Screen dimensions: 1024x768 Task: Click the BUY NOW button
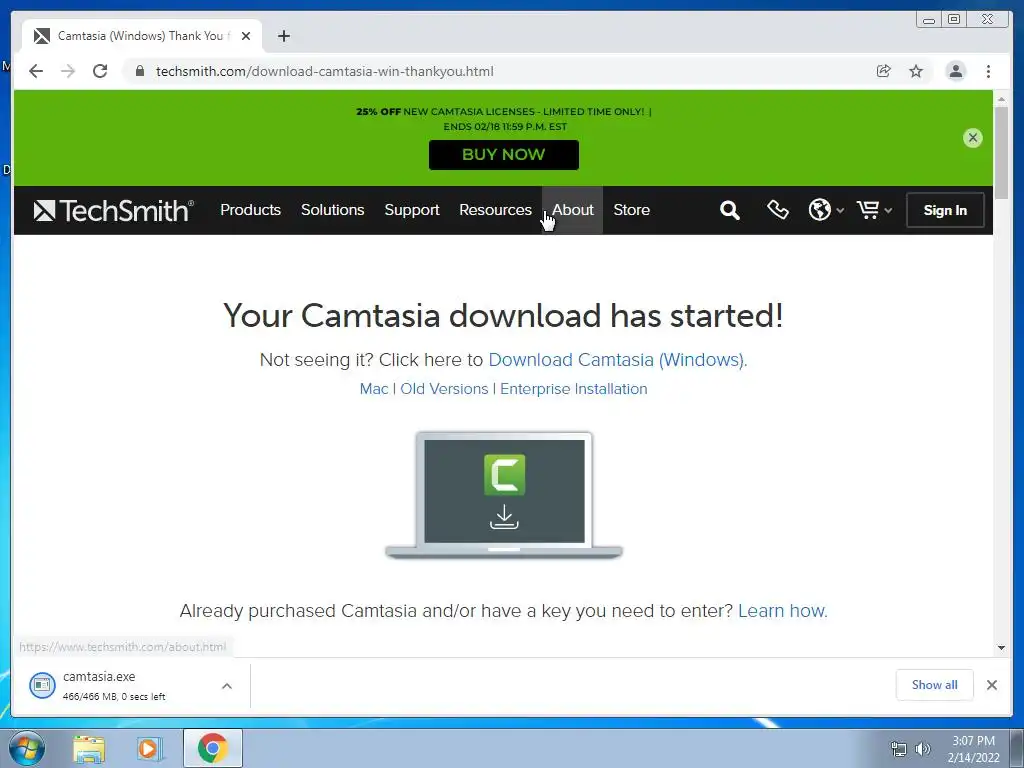tap(504, 155)
